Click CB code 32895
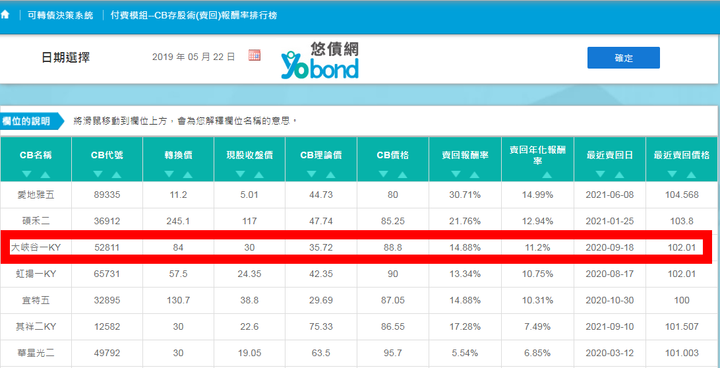The height and width of the screenshot is (368, 720). coord(107,300)
